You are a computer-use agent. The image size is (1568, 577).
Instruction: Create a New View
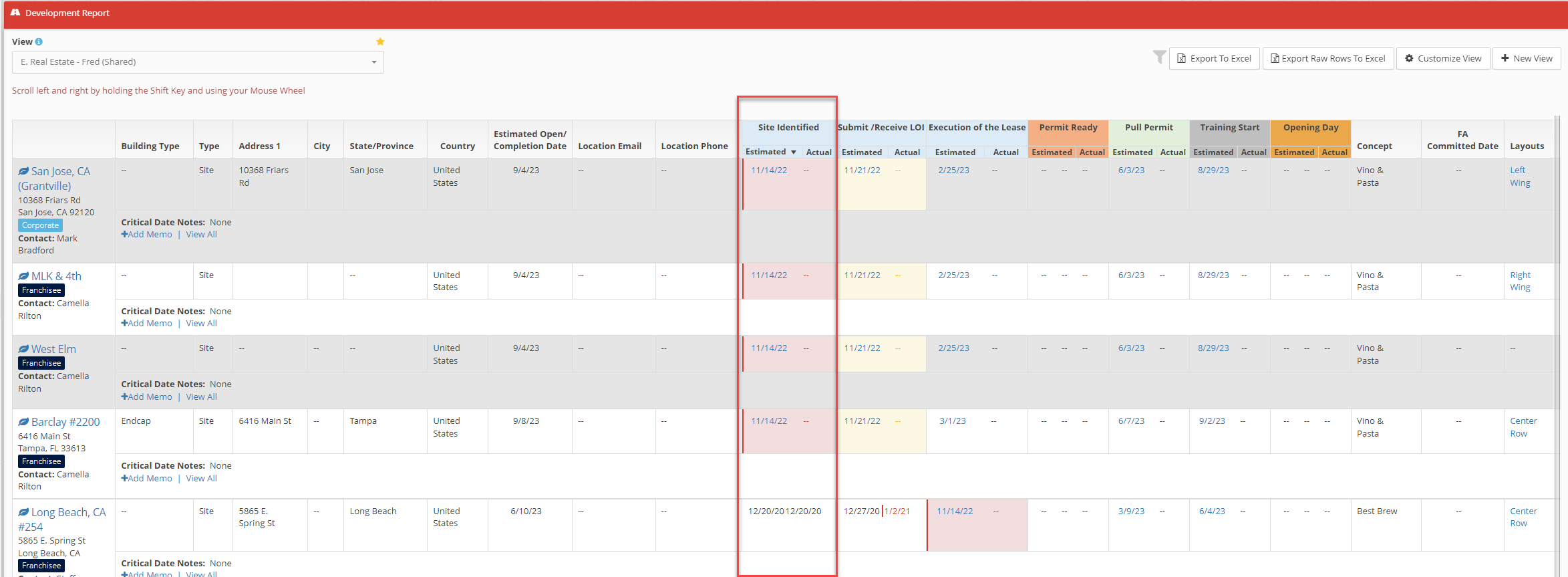[x=1527, y=59]
